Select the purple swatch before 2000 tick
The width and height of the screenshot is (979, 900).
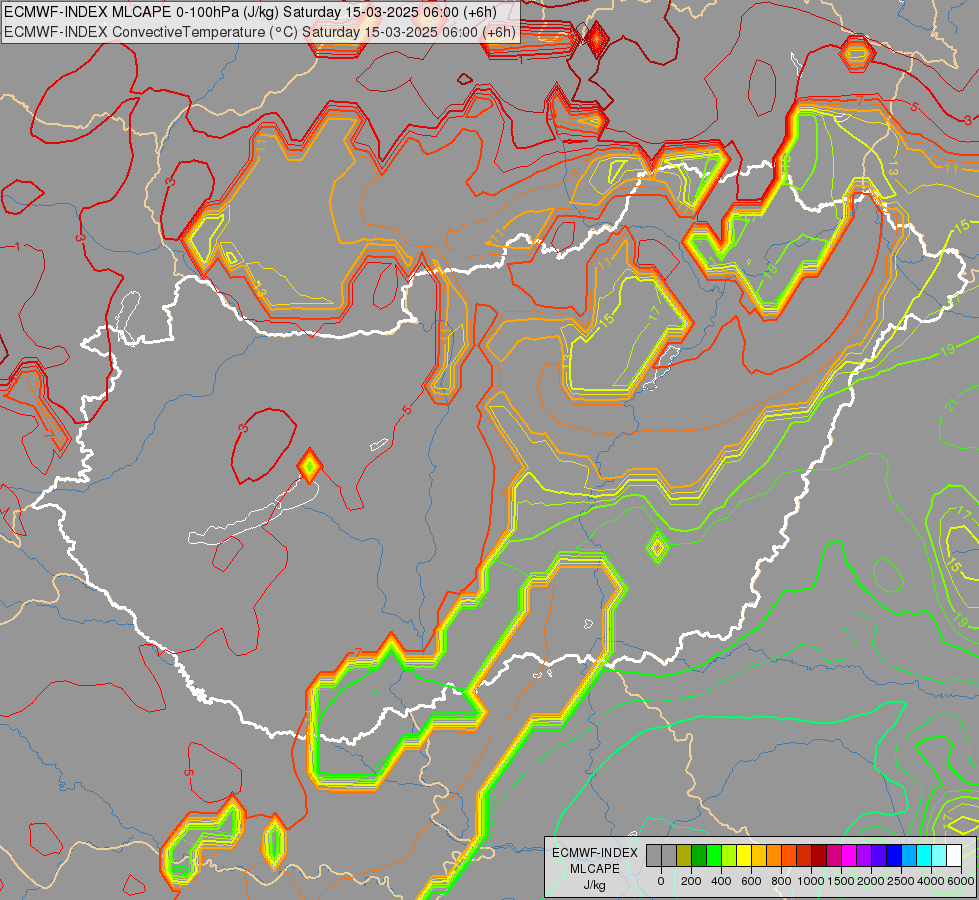(x=865, y=855)
